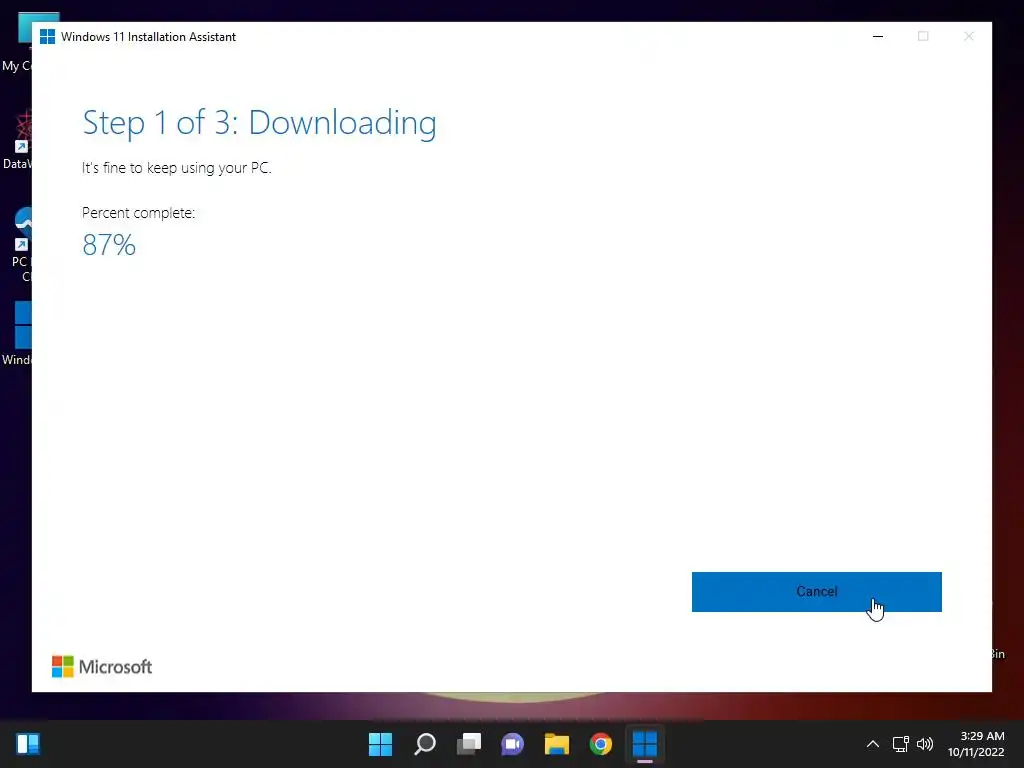Viewport: 1024px width, 768px height.
Task: Select the Data desktop shortcut icon
Action: click(16, 140)
